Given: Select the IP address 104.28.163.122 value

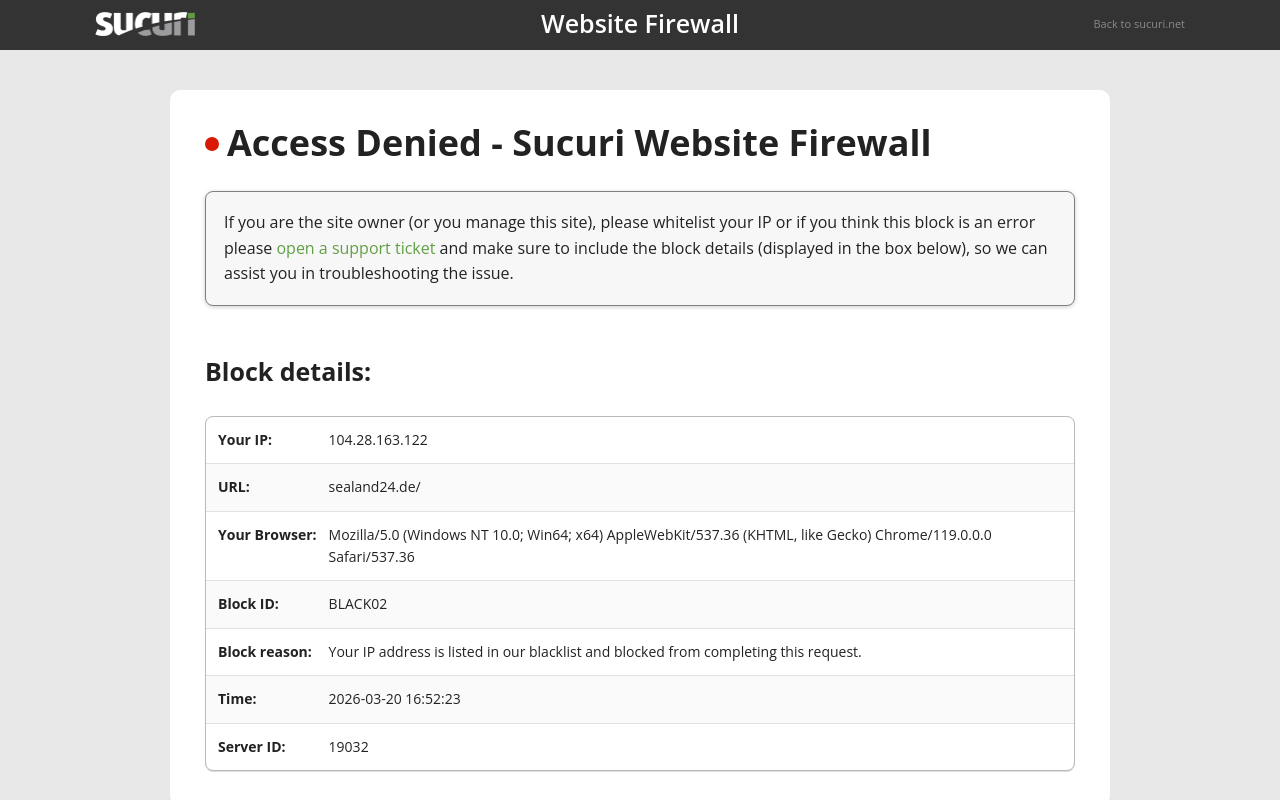Looking at the screenshot, I should click(x=377, y=440).
